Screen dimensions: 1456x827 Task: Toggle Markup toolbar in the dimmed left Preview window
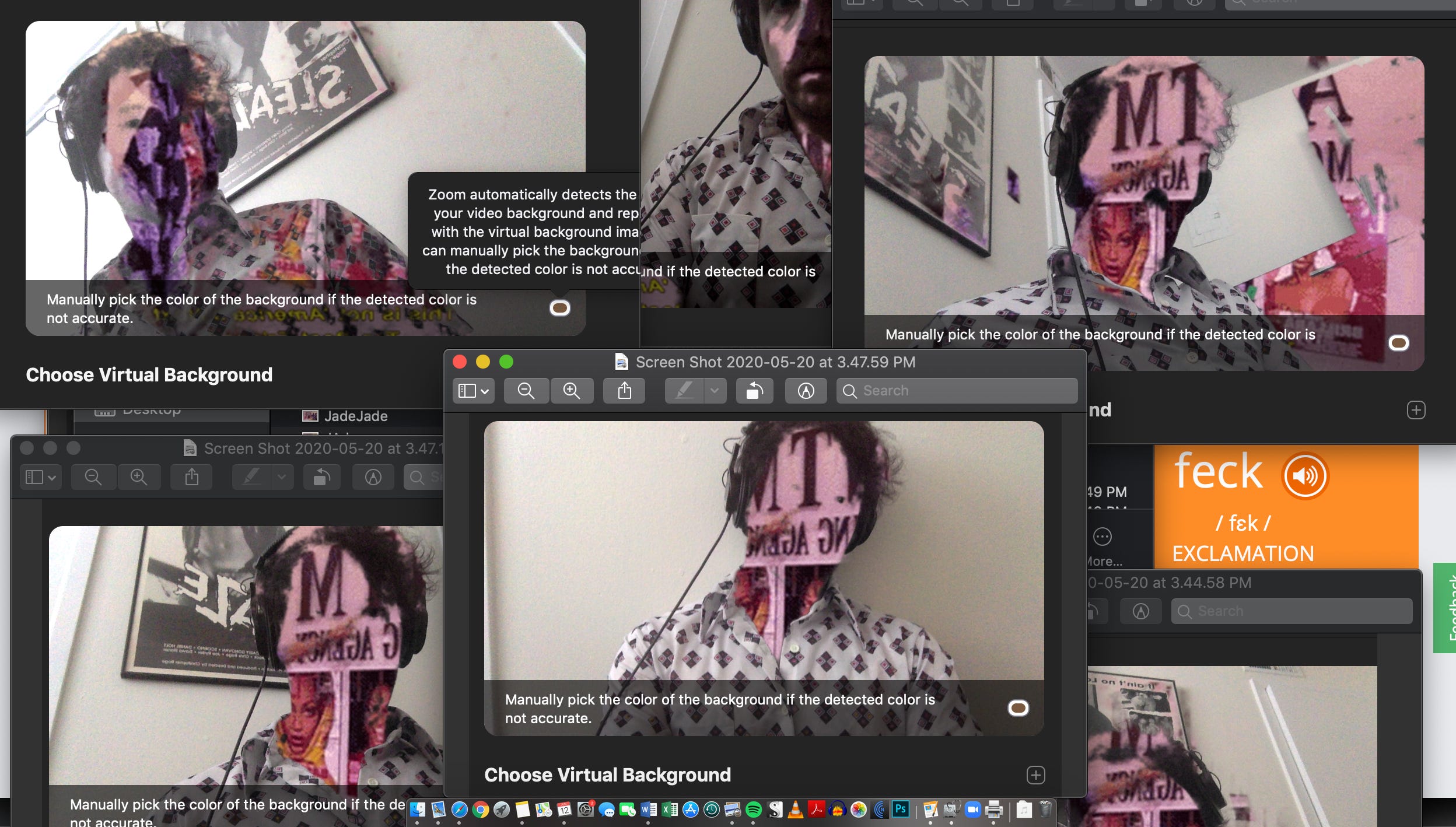coord(373,477)
